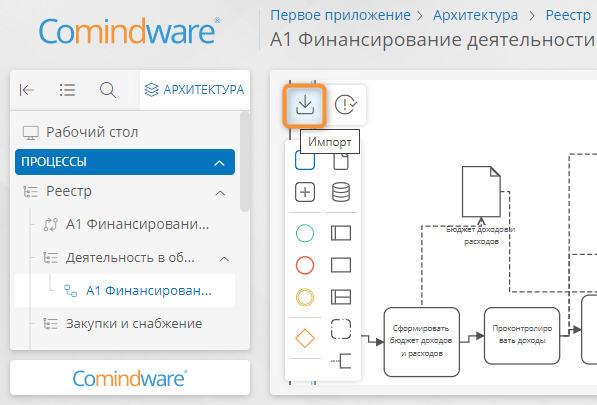
Task: Pick the yellow intermediate event circle
Action: pyautogui.click(x=305, y=297)
